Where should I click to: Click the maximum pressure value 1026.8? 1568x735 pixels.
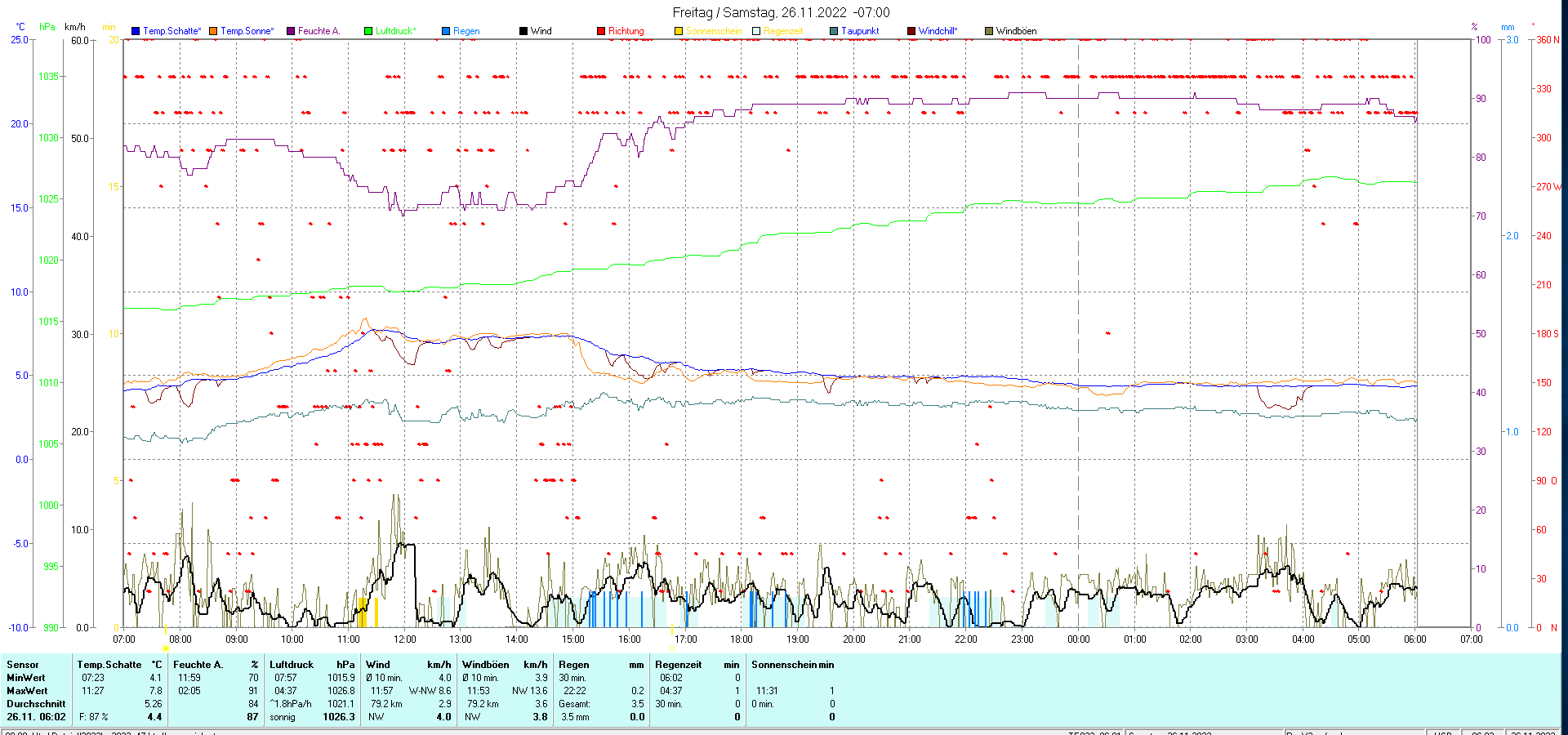(341, 691)
